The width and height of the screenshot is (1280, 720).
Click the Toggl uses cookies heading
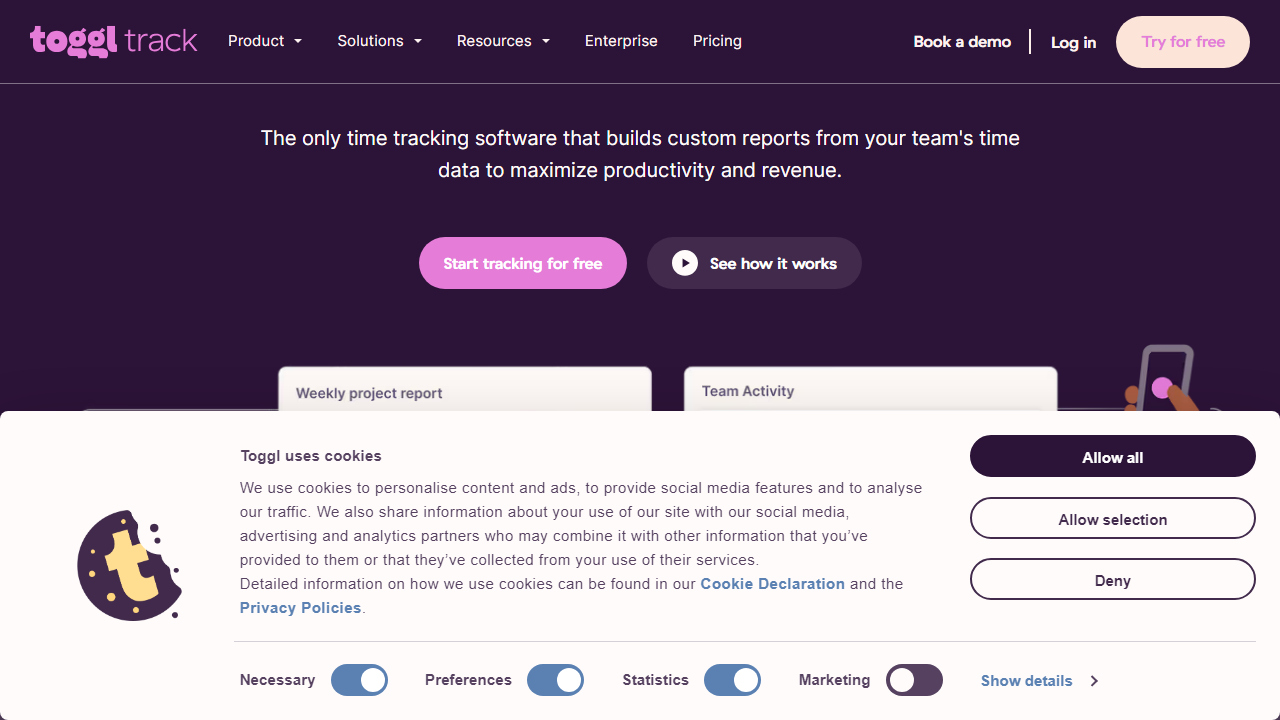[x=311, y=456]
